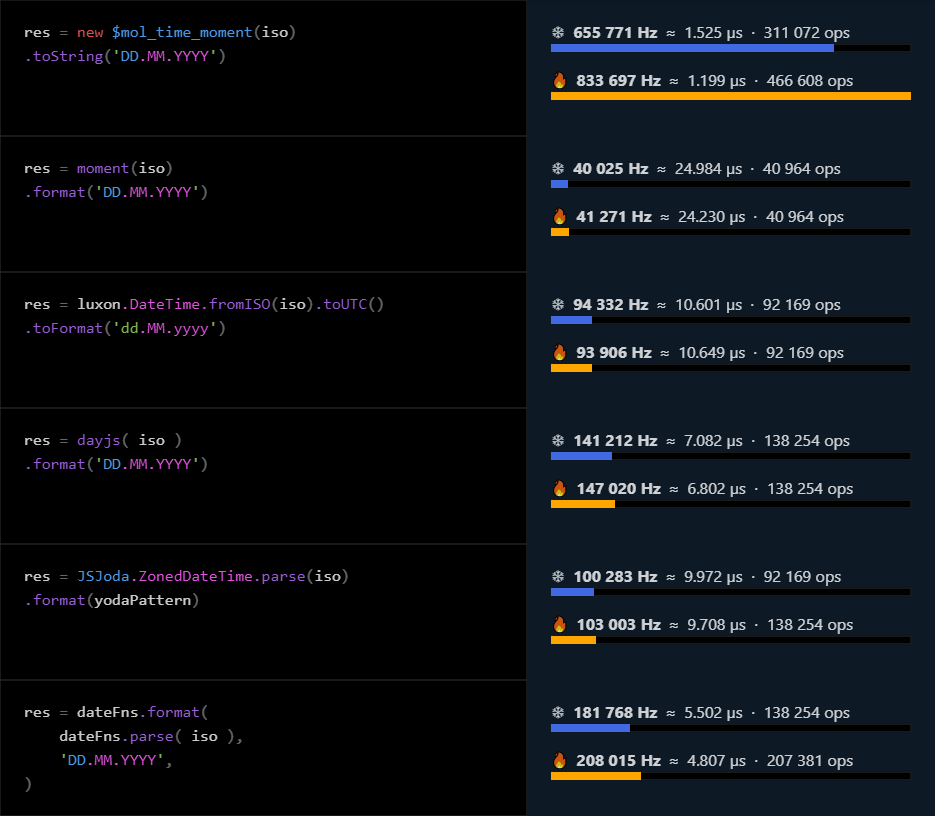Viewport: 935px width, 816px height.
Task: Click the blue progress bar under 655 771 Hz
Action: pos(692,48)
